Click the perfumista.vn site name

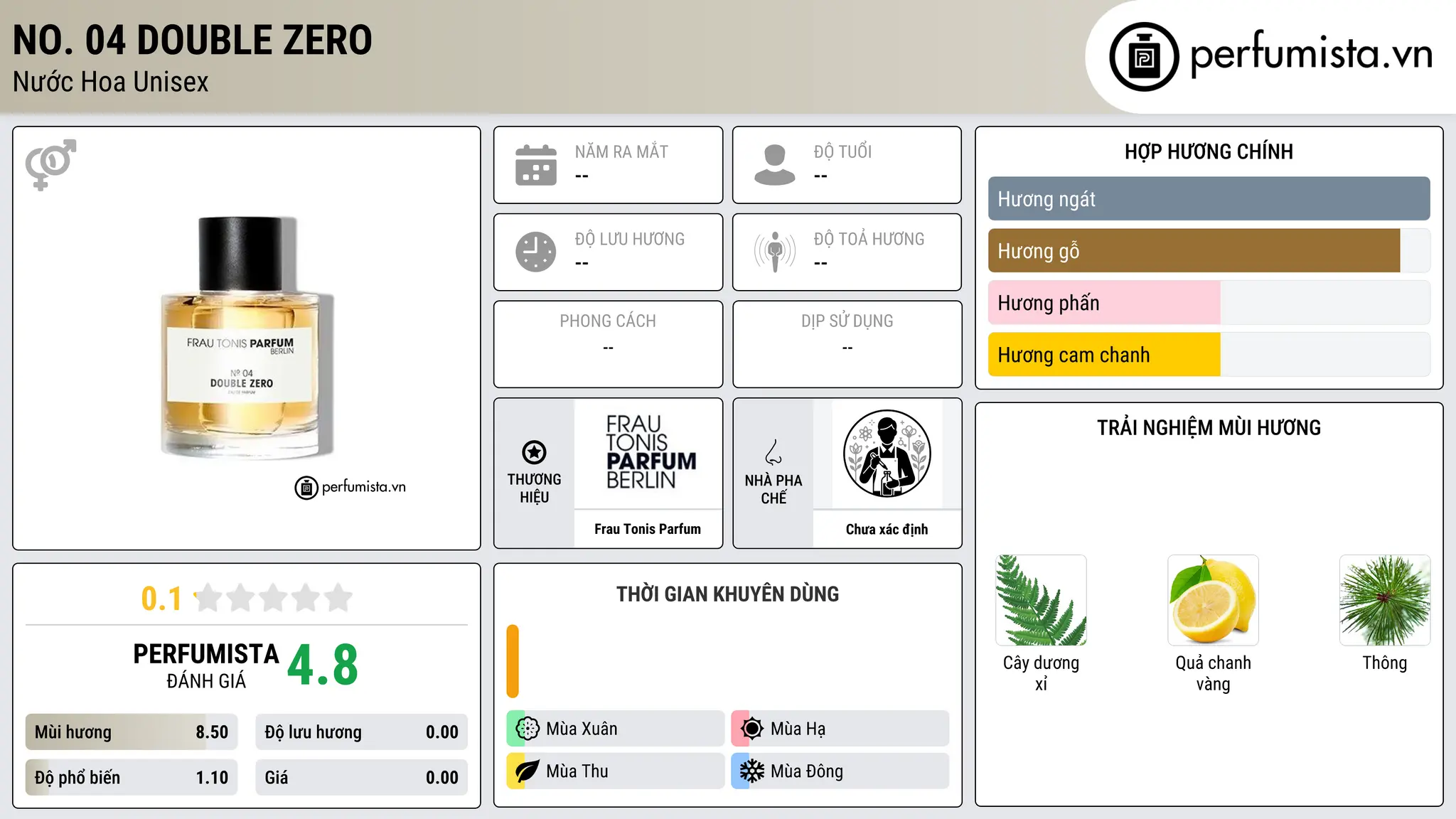pos(1312,53)
